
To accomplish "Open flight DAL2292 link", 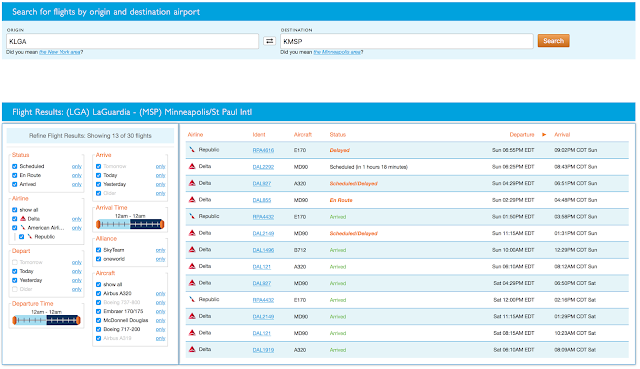I will tap(263, 167).
